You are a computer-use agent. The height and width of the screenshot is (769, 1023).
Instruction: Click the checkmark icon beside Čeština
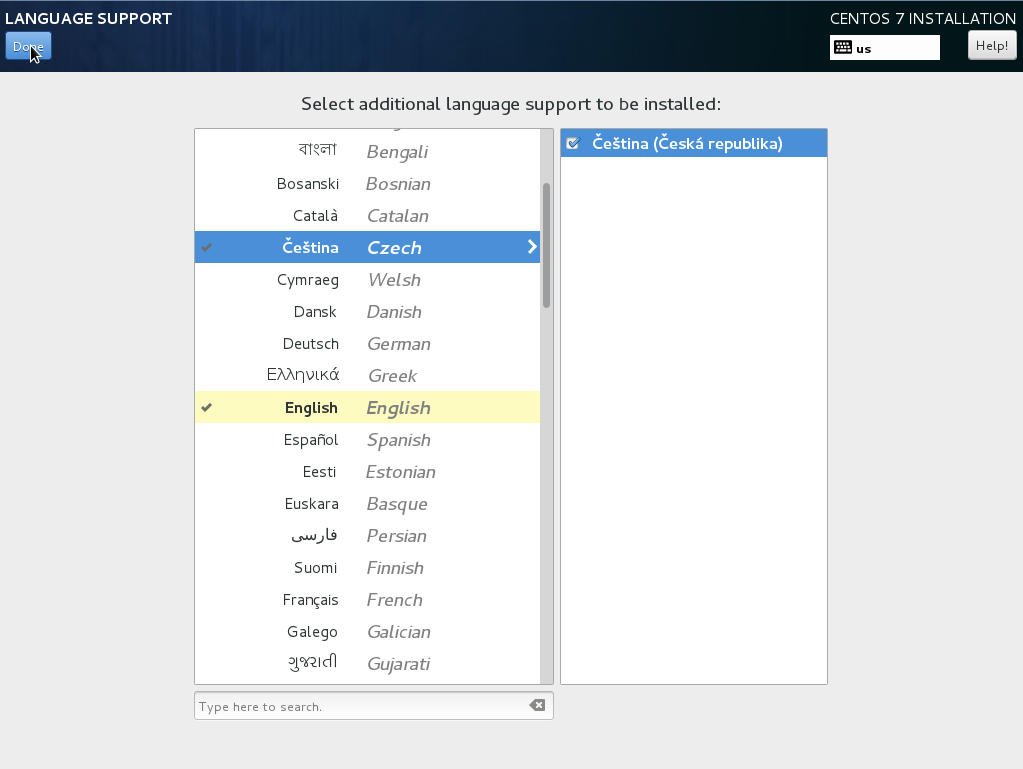click(207, 248)
